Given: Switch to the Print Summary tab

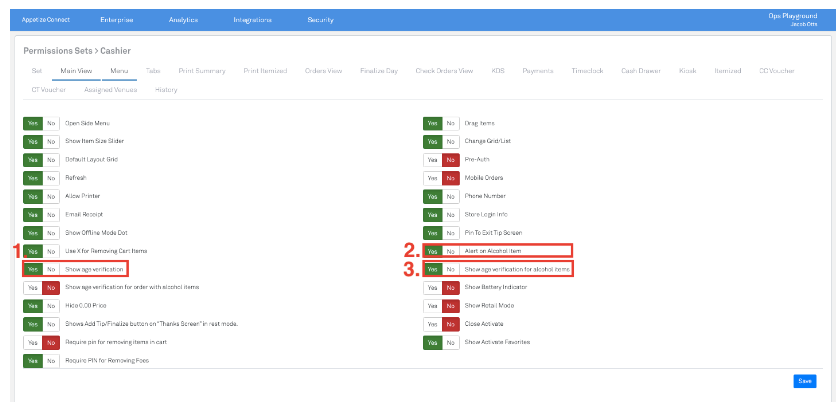Looking at the screenshot, I should point(202,71).
